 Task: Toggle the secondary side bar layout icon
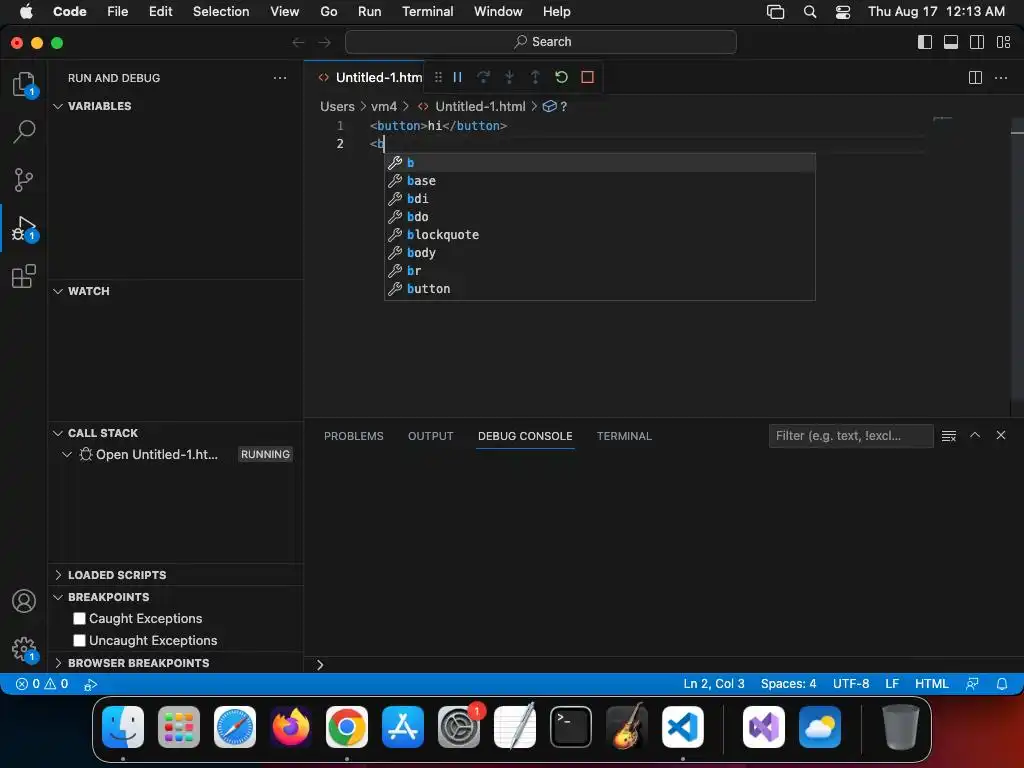click(977, 42)
